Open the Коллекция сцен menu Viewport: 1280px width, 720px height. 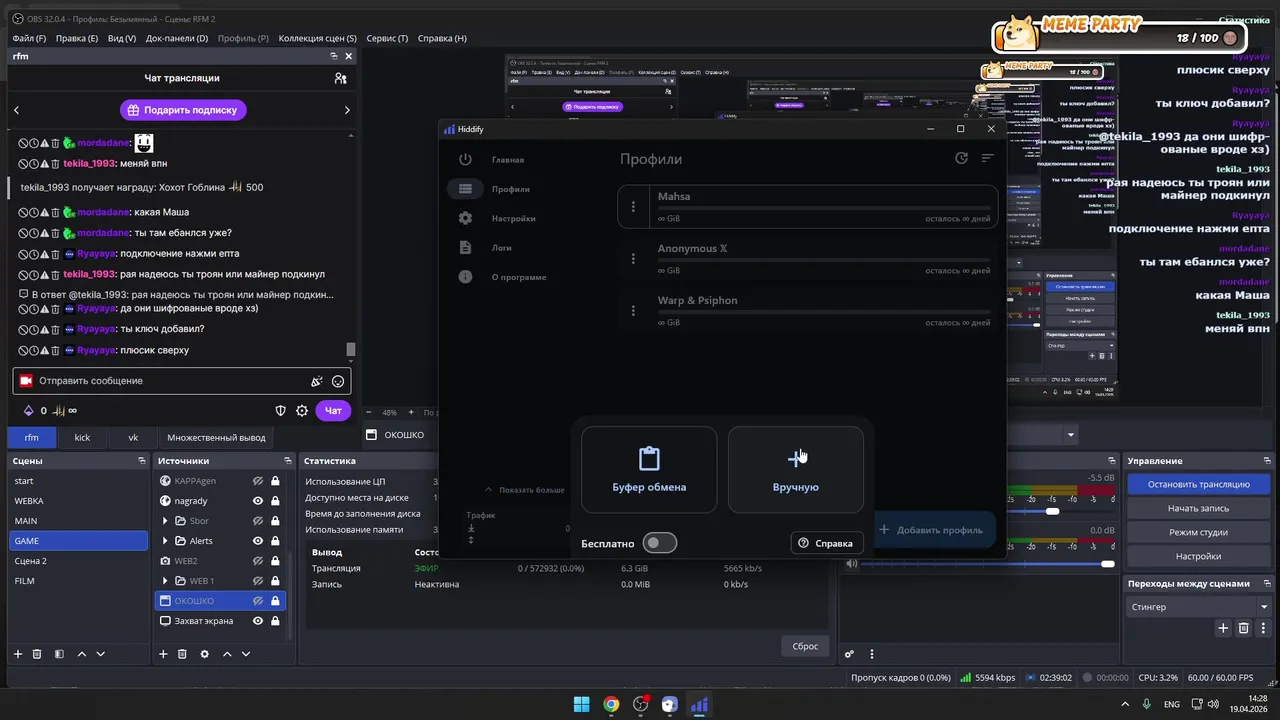[x=317, y=38]
